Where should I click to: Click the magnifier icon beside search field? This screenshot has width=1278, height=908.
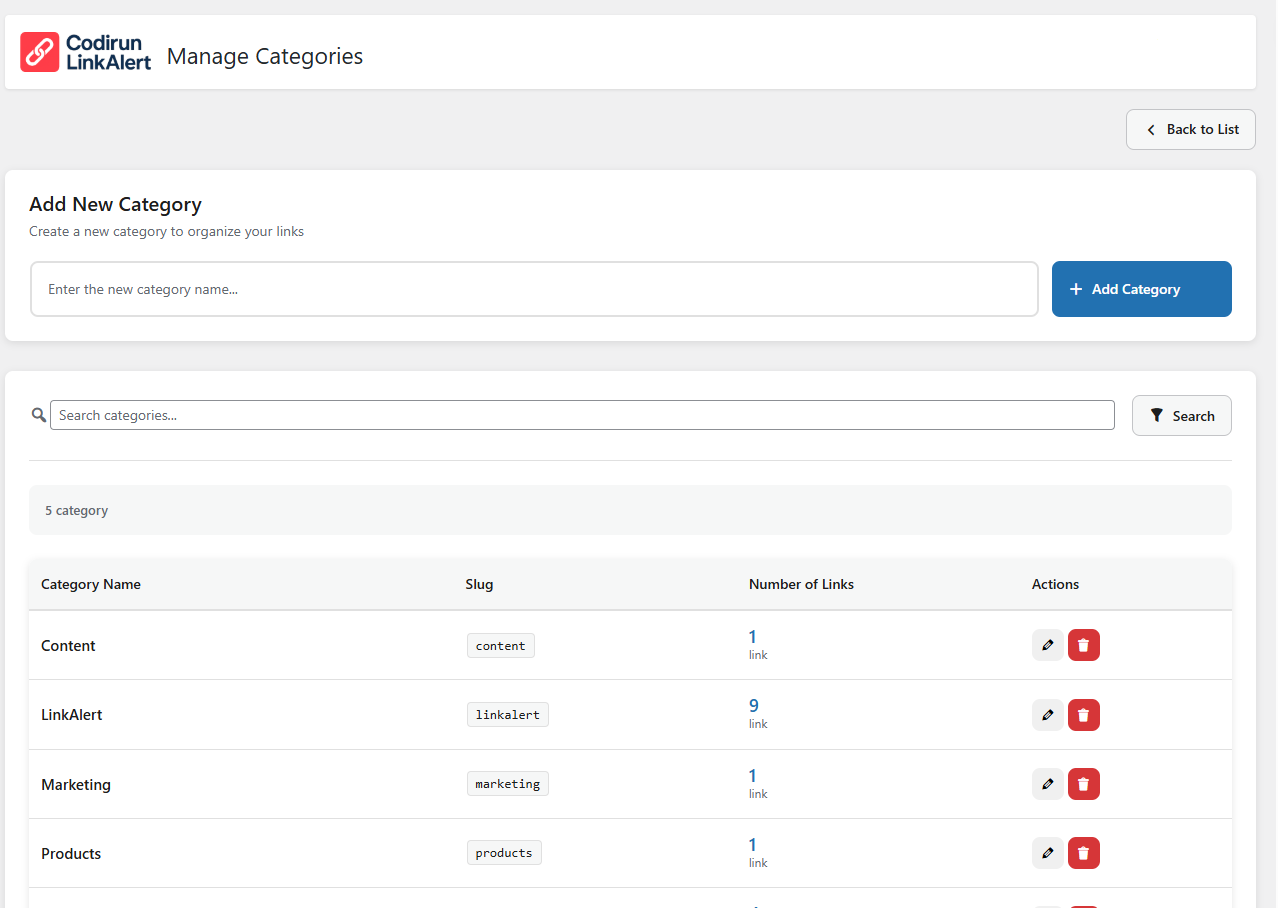[39, 415]
